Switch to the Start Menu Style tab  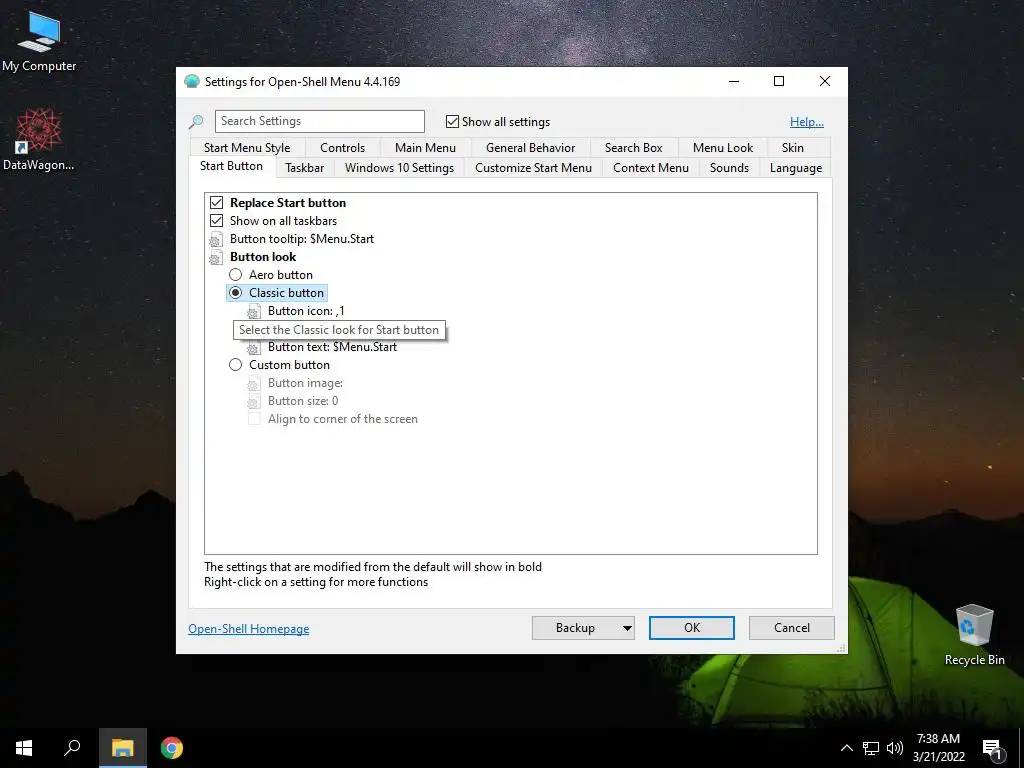point(247,148)
